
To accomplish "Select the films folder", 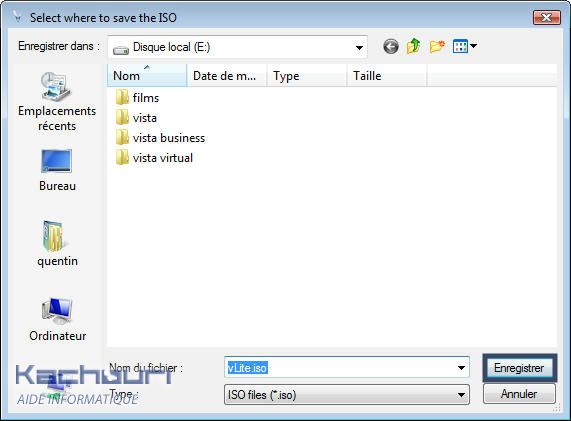I will (x=137, y=98).
